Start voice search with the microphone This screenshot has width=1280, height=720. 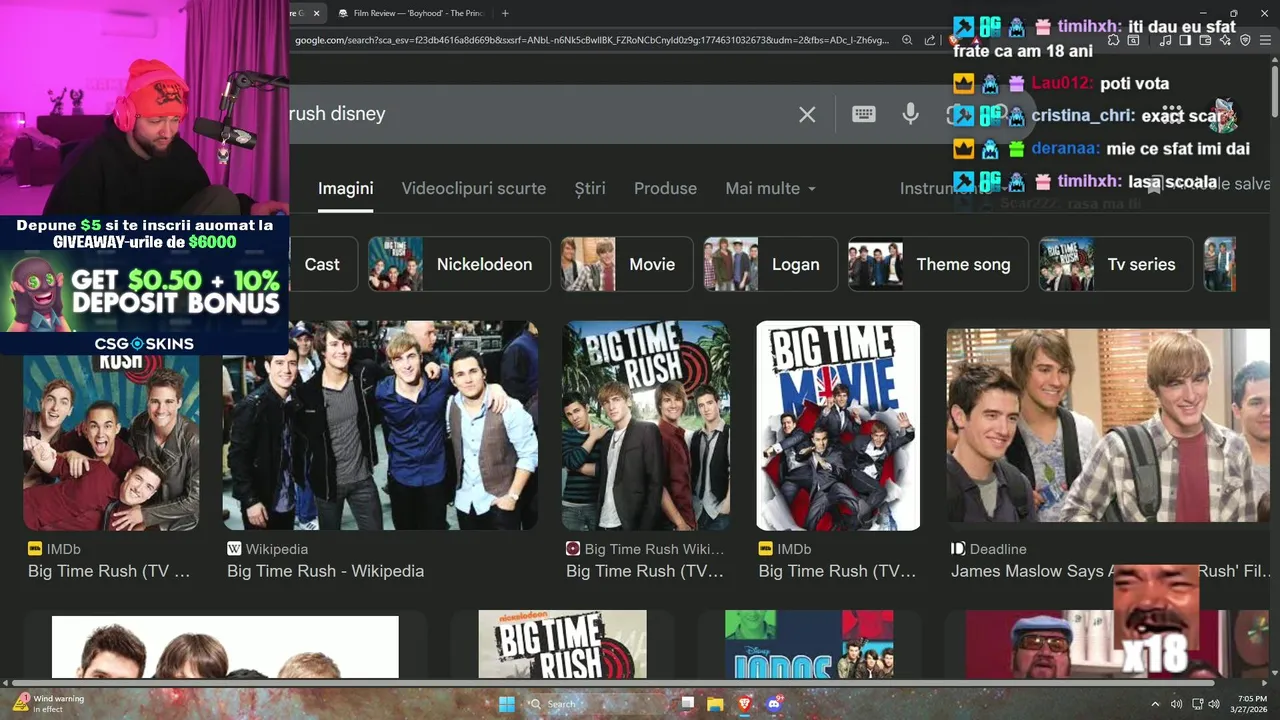[x=910, y=114]
